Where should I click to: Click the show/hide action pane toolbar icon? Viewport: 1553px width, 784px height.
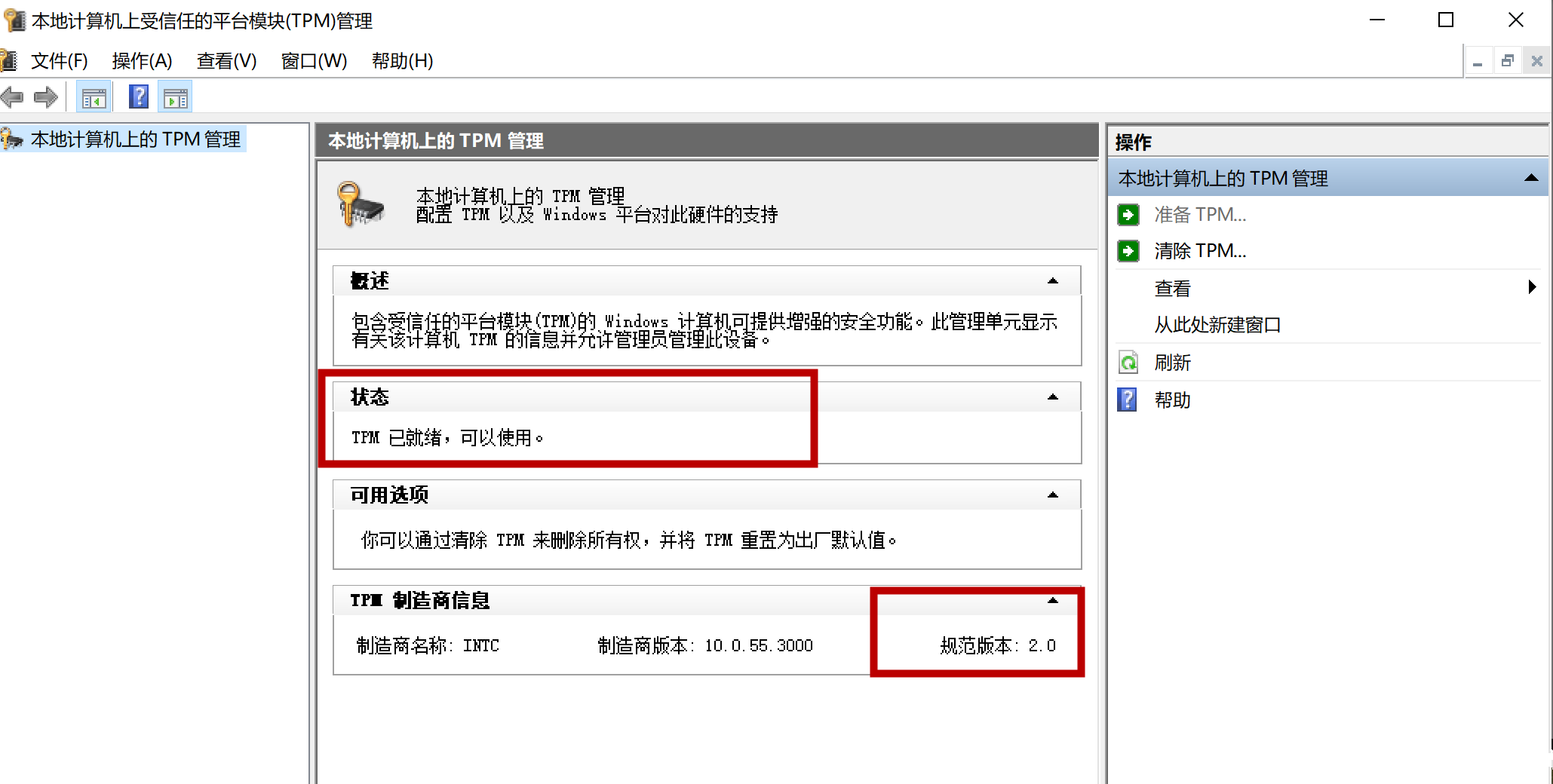tap(174, 96)
